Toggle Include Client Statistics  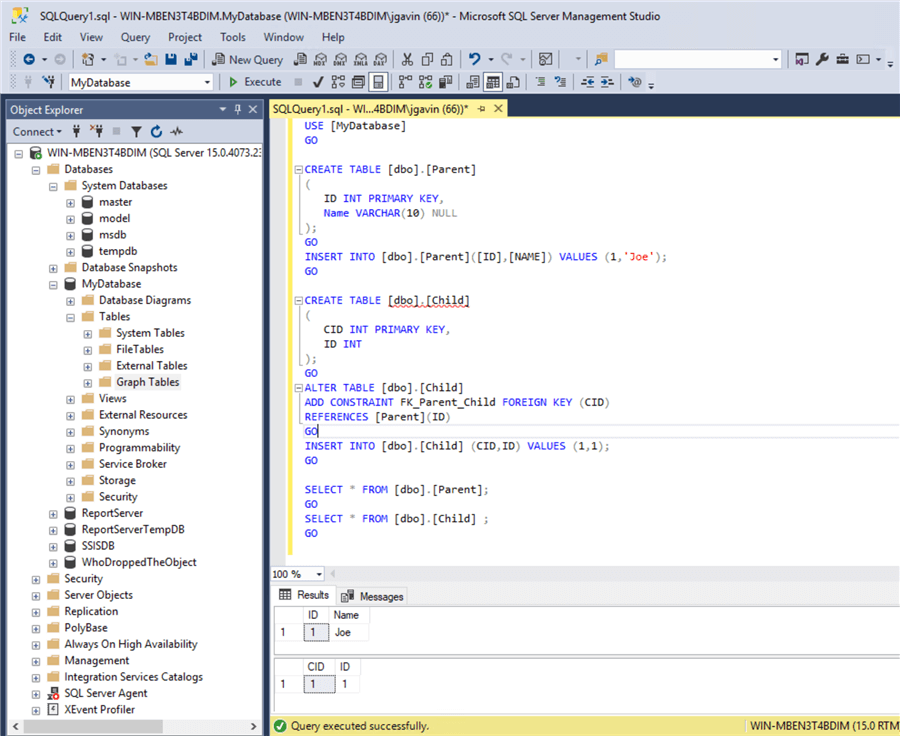point(445,82)
